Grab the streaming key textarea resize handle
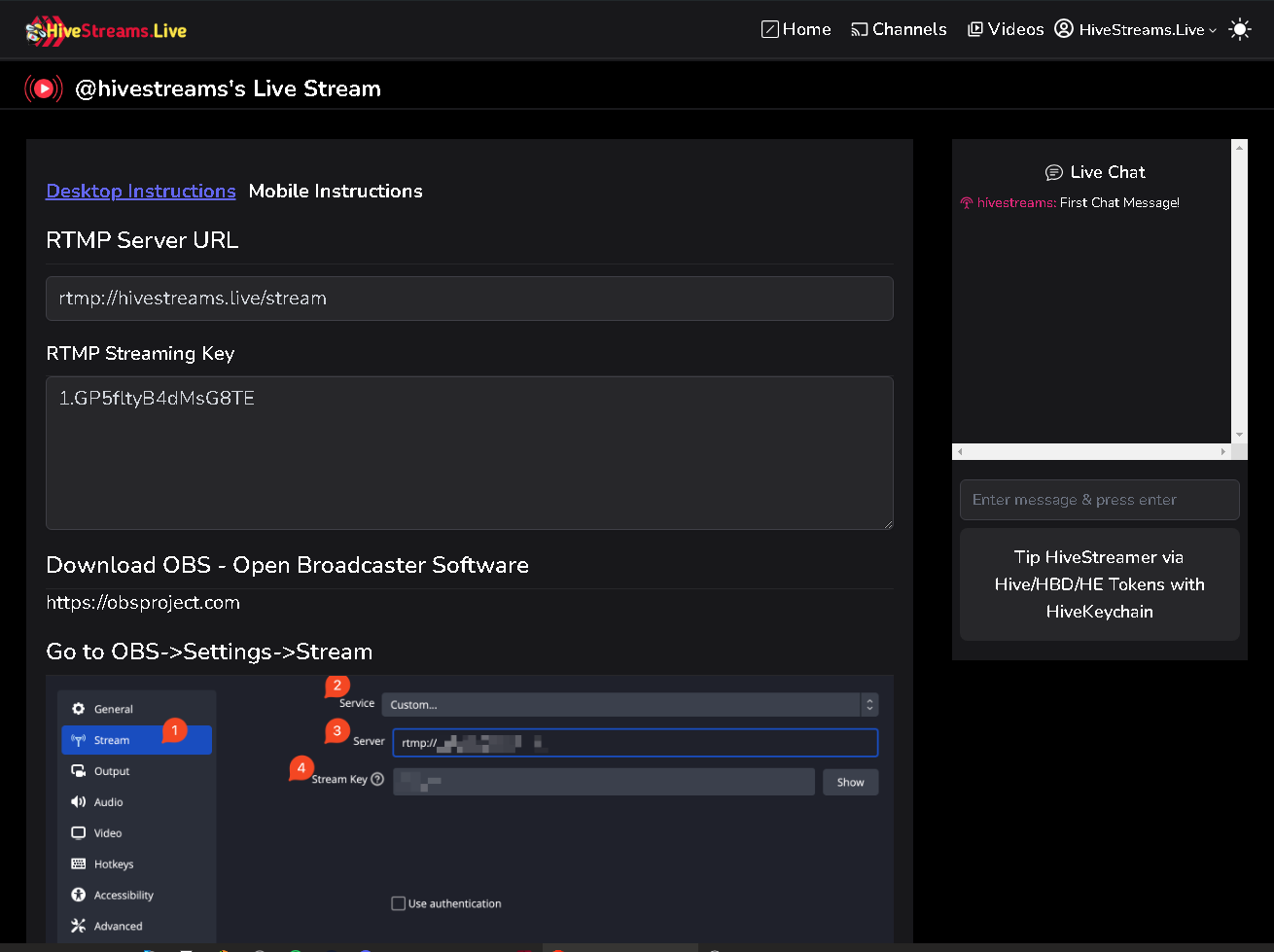 [887, 524]
